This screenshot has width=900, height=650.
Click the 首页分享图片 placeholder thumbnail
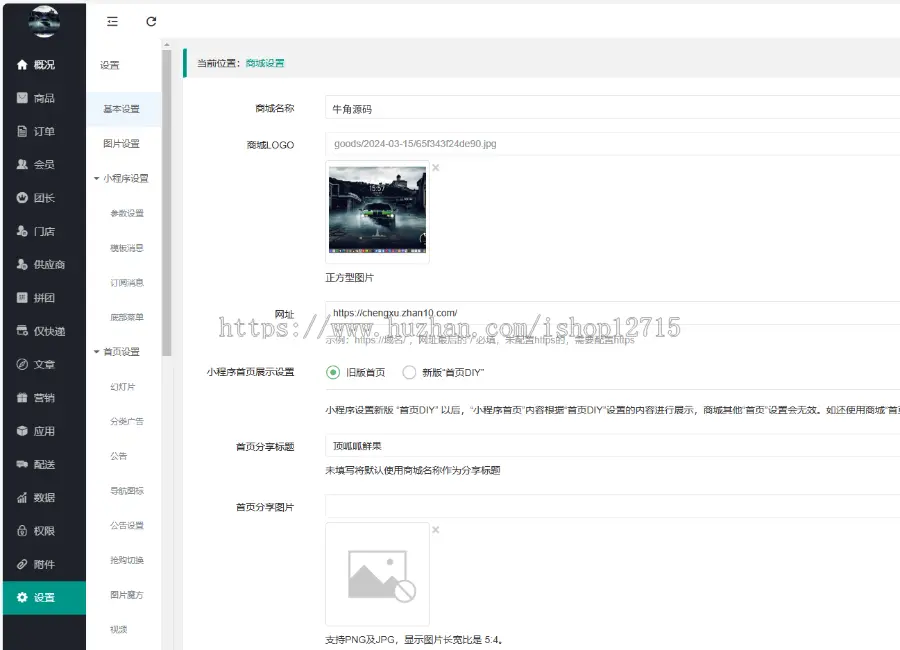coord(377,574)
